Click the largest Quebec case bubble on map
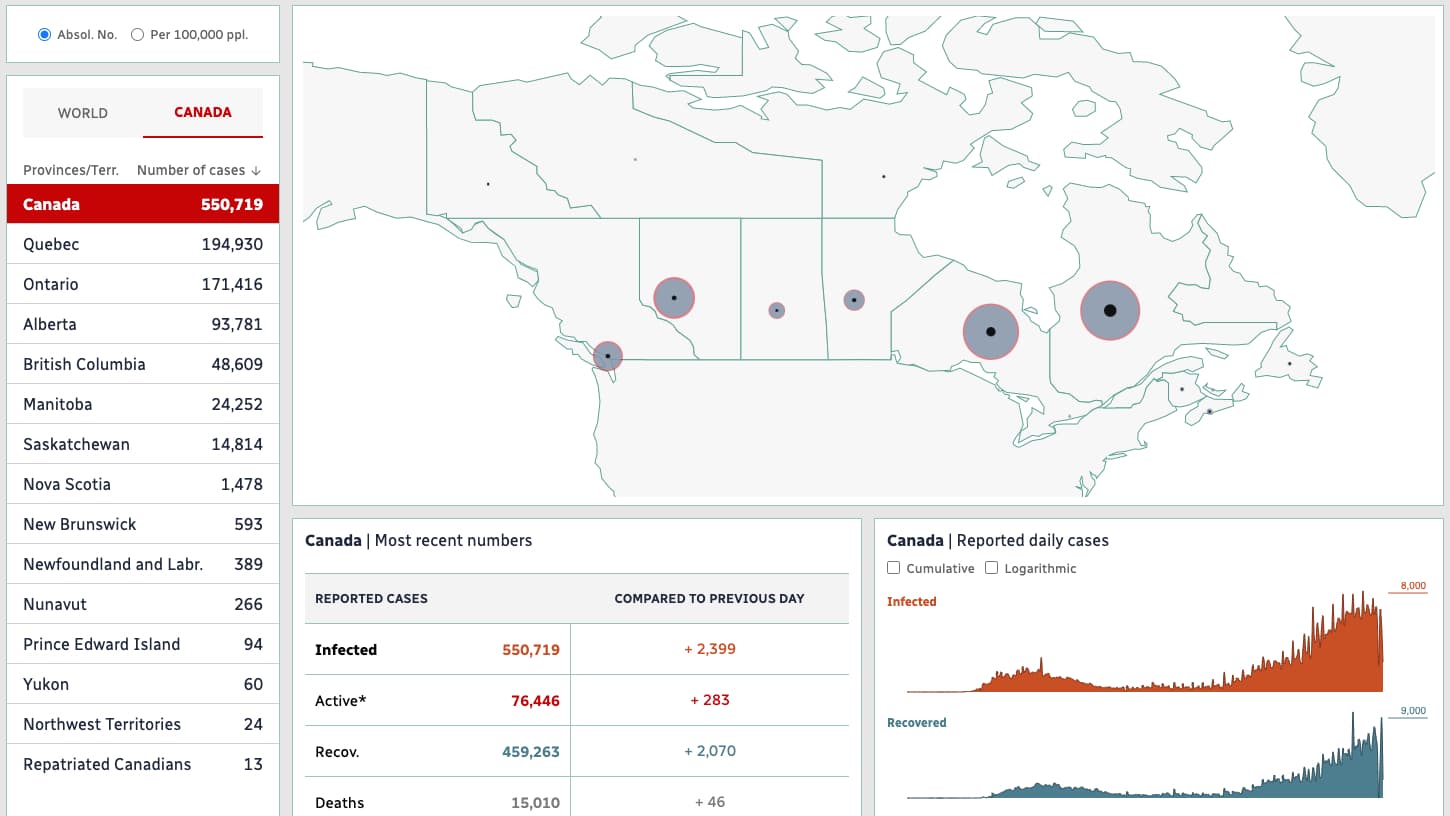 [1110, 310]
